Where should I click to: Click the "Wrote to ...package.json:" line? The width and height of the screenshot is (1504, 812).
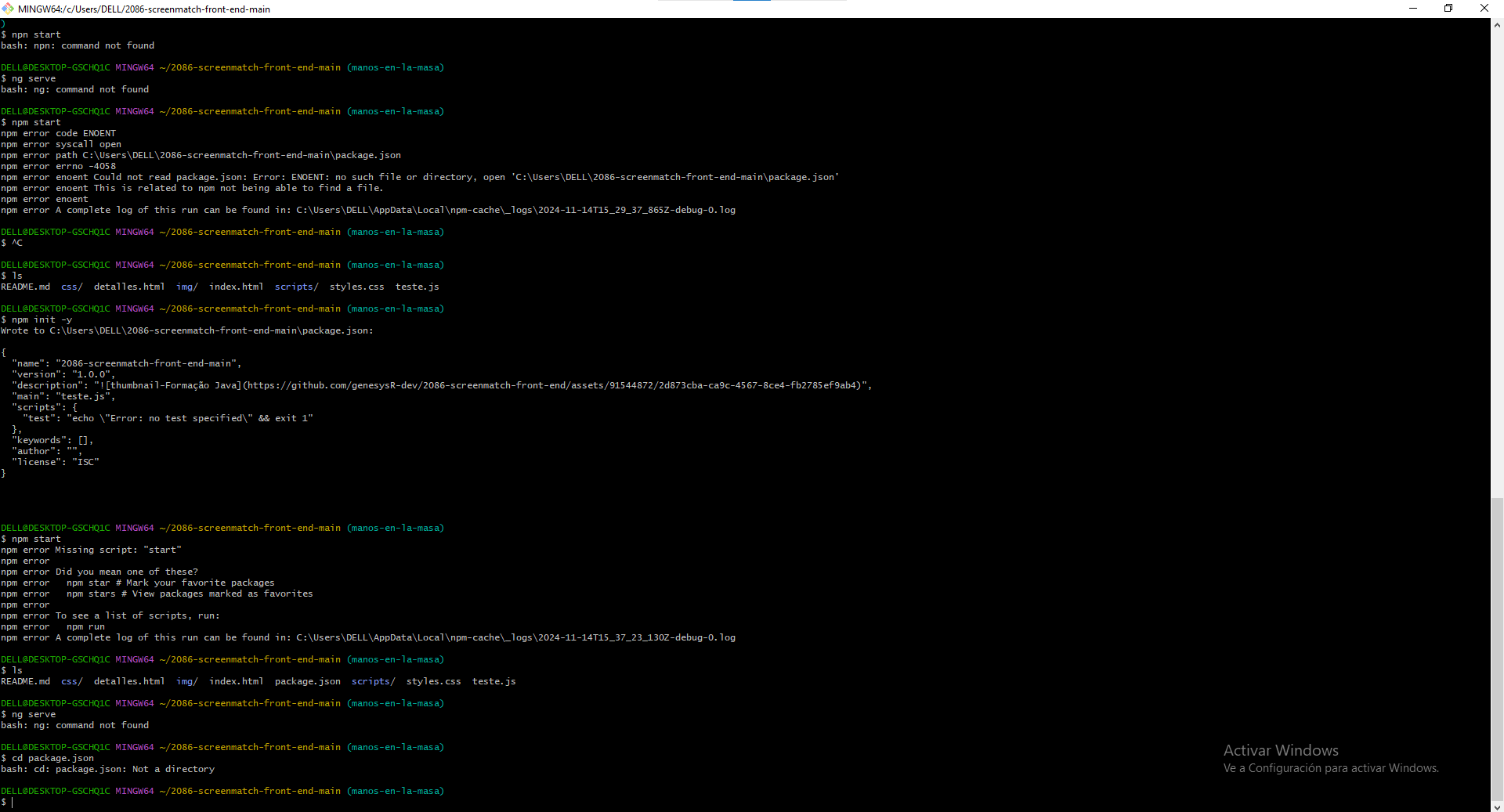pyautogui.click(x=187, y=330)
